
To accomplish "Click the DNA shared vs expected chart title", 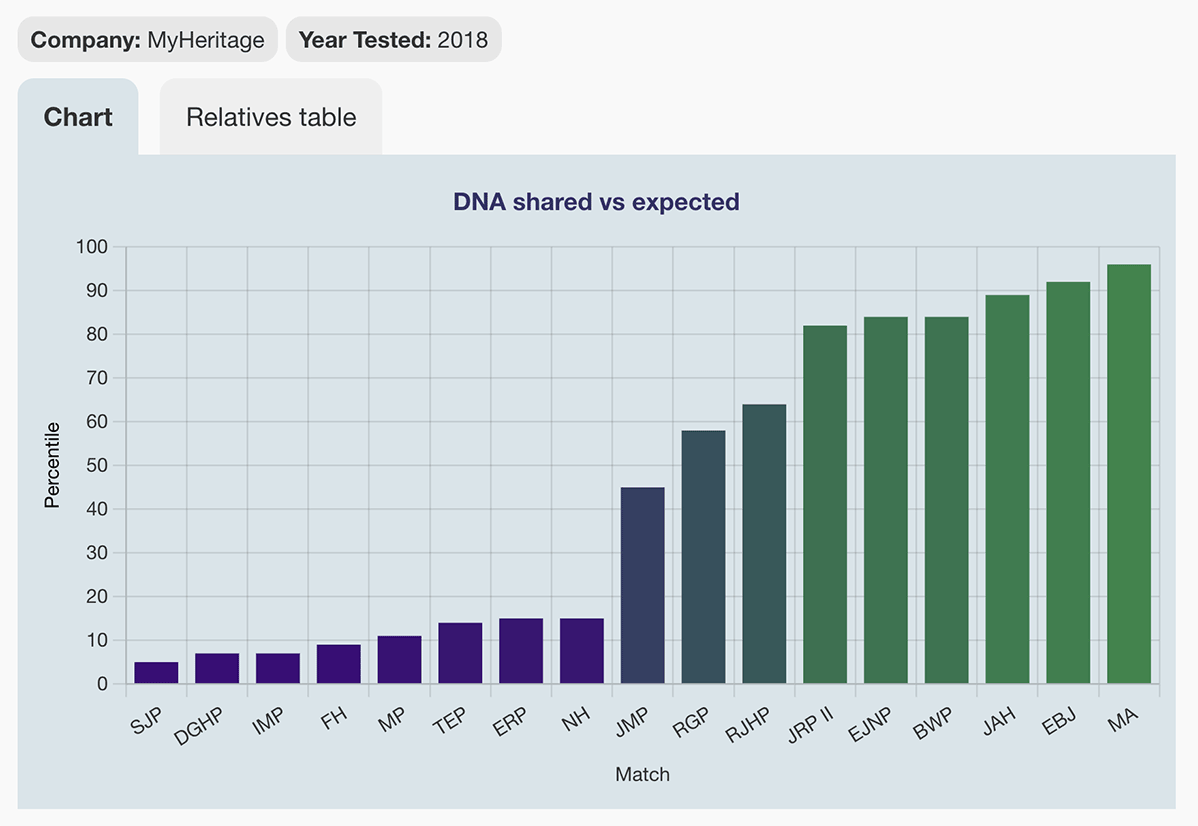I will point(595,202).
